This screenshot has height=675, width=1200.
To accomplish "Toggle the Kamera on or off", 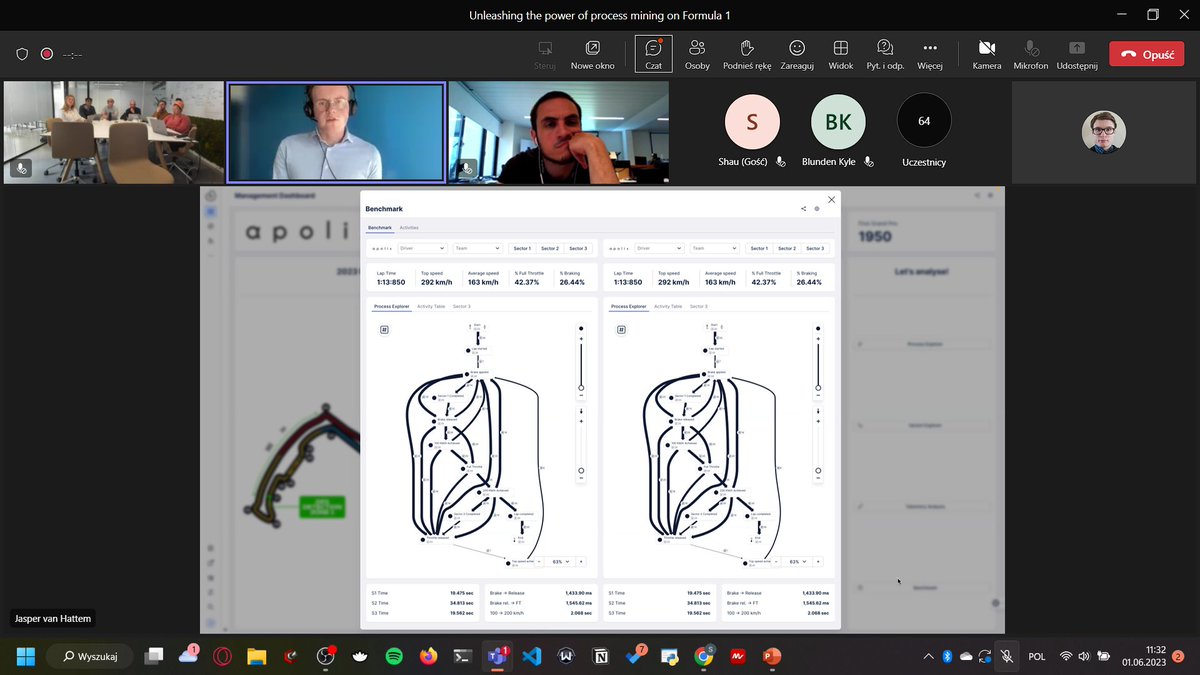I will click(987, 54).
